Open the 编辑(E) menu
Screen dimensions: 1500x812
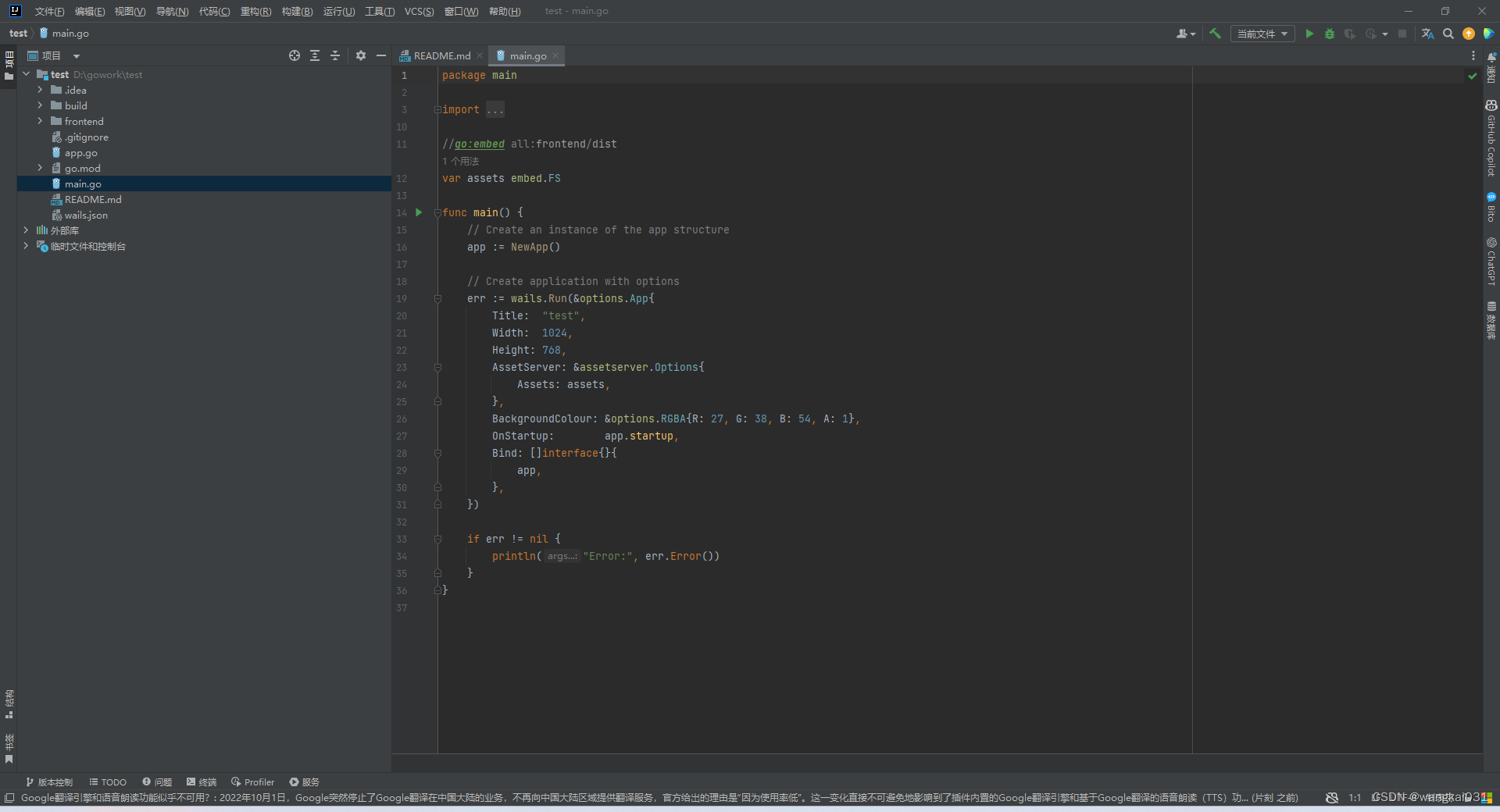tap(90, 11)
